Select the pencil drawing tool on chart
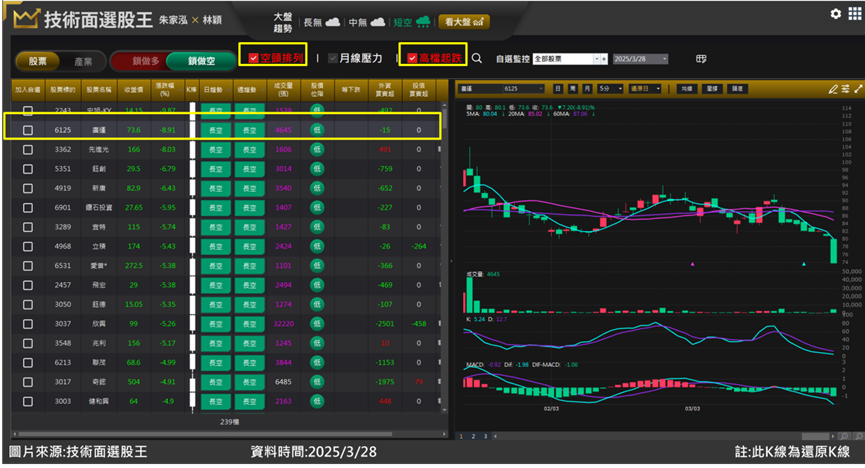865x468 pixels. pyautogui.click(x=833, y=89)
